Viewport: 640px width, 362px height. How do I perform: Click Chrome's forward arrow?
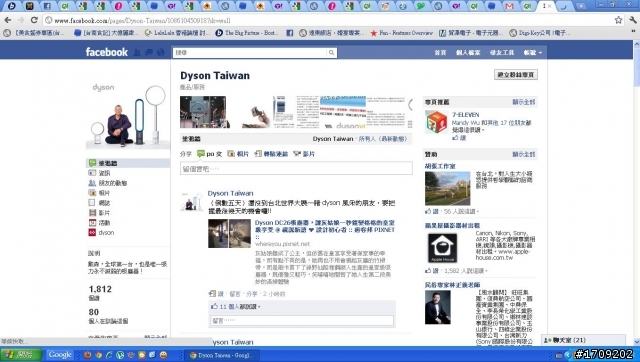click(21, 20)
